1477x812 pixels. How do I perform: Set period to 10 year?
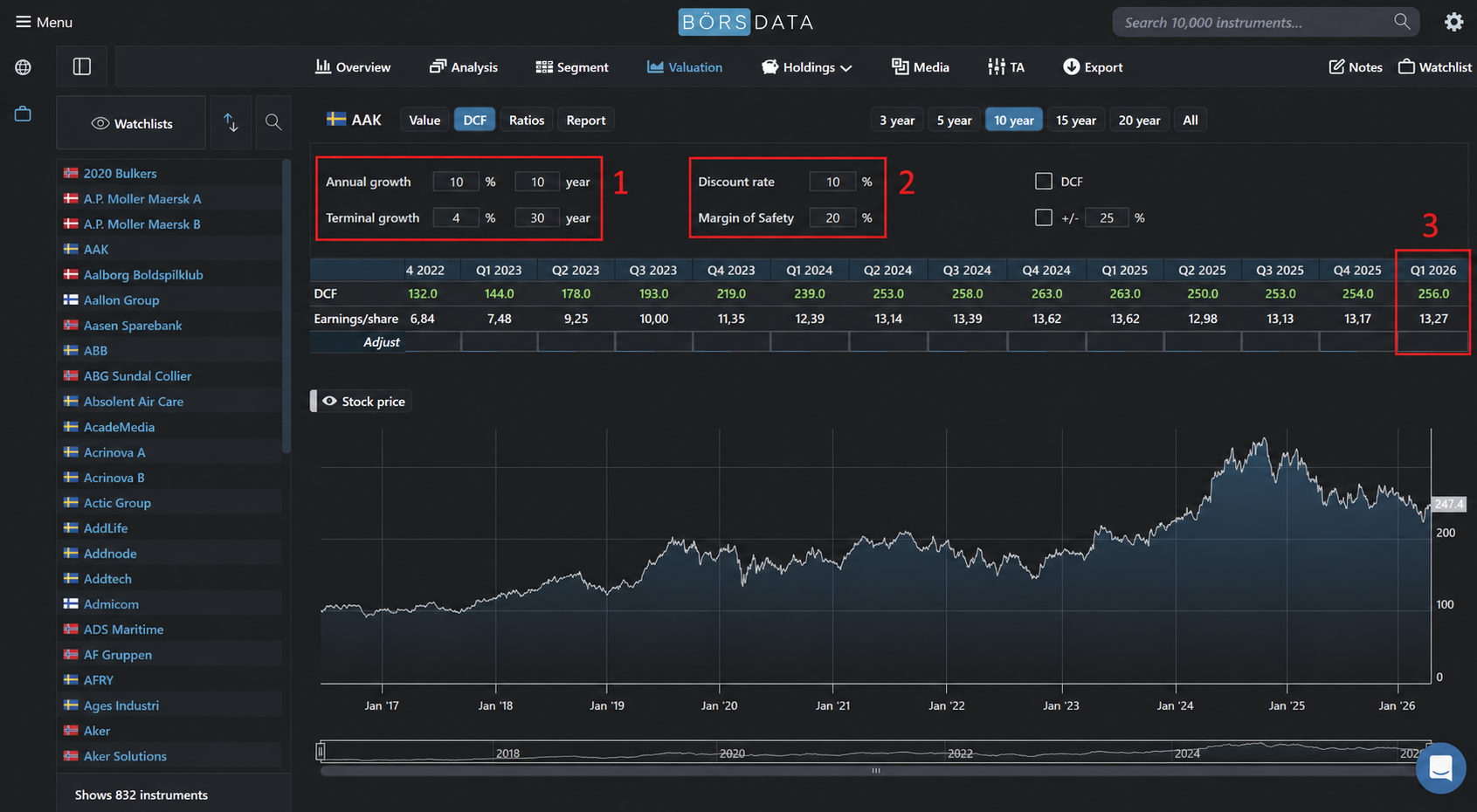pyautogui.click(x=1014, y=120)
